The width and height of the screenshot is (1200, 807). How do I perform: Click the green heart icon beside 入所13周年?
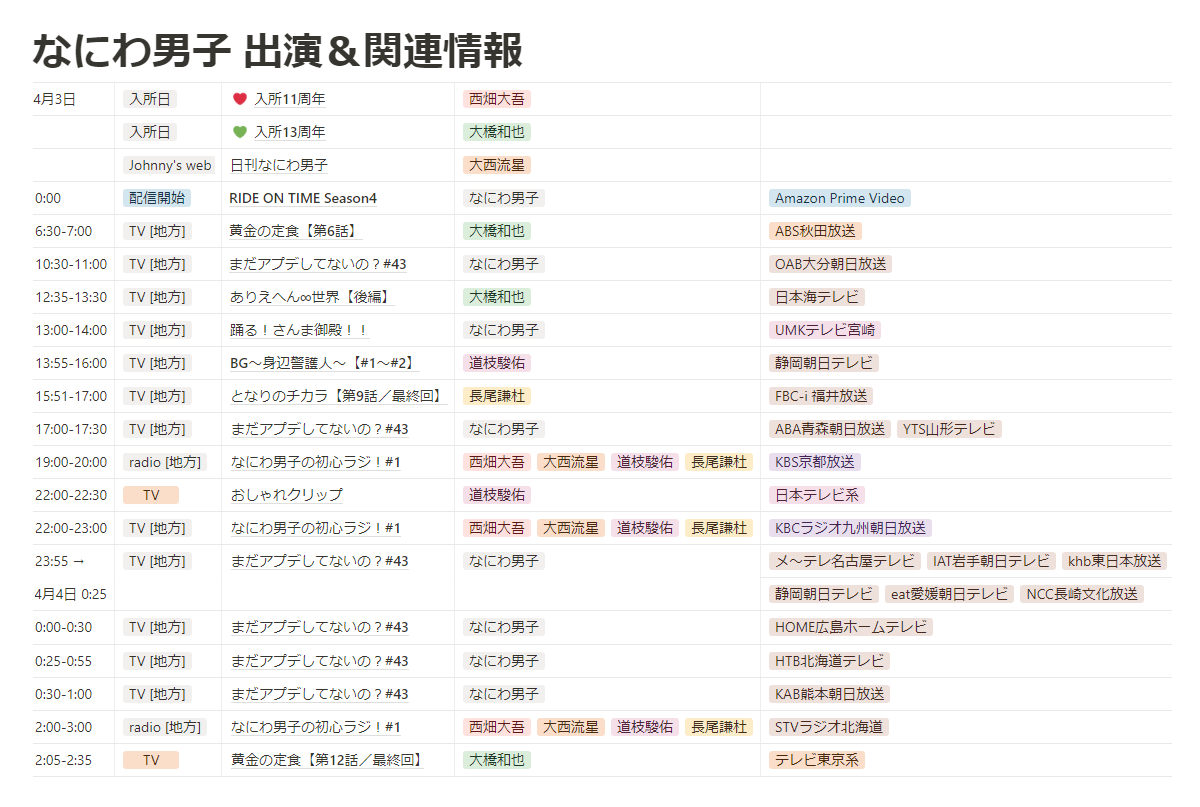pos(239,132)
